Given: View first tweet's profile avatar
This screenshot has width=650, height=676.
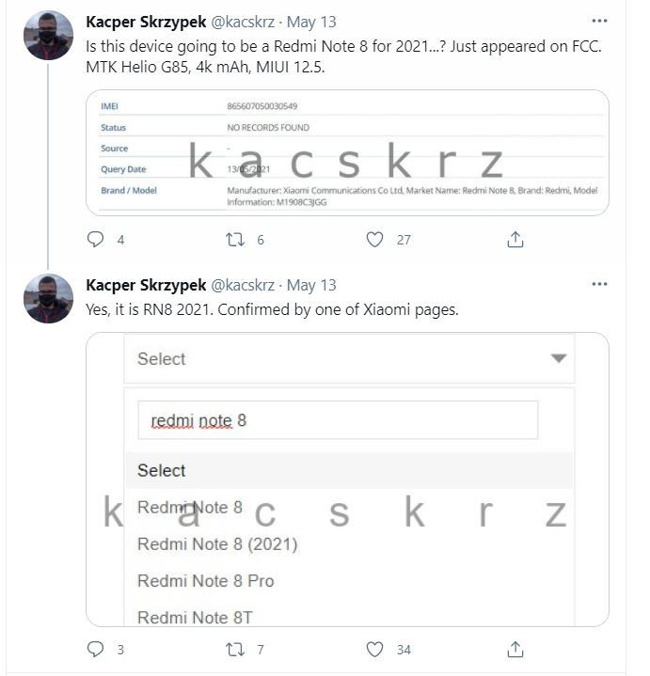Looking at the screenshot, I should coord(48,35).
